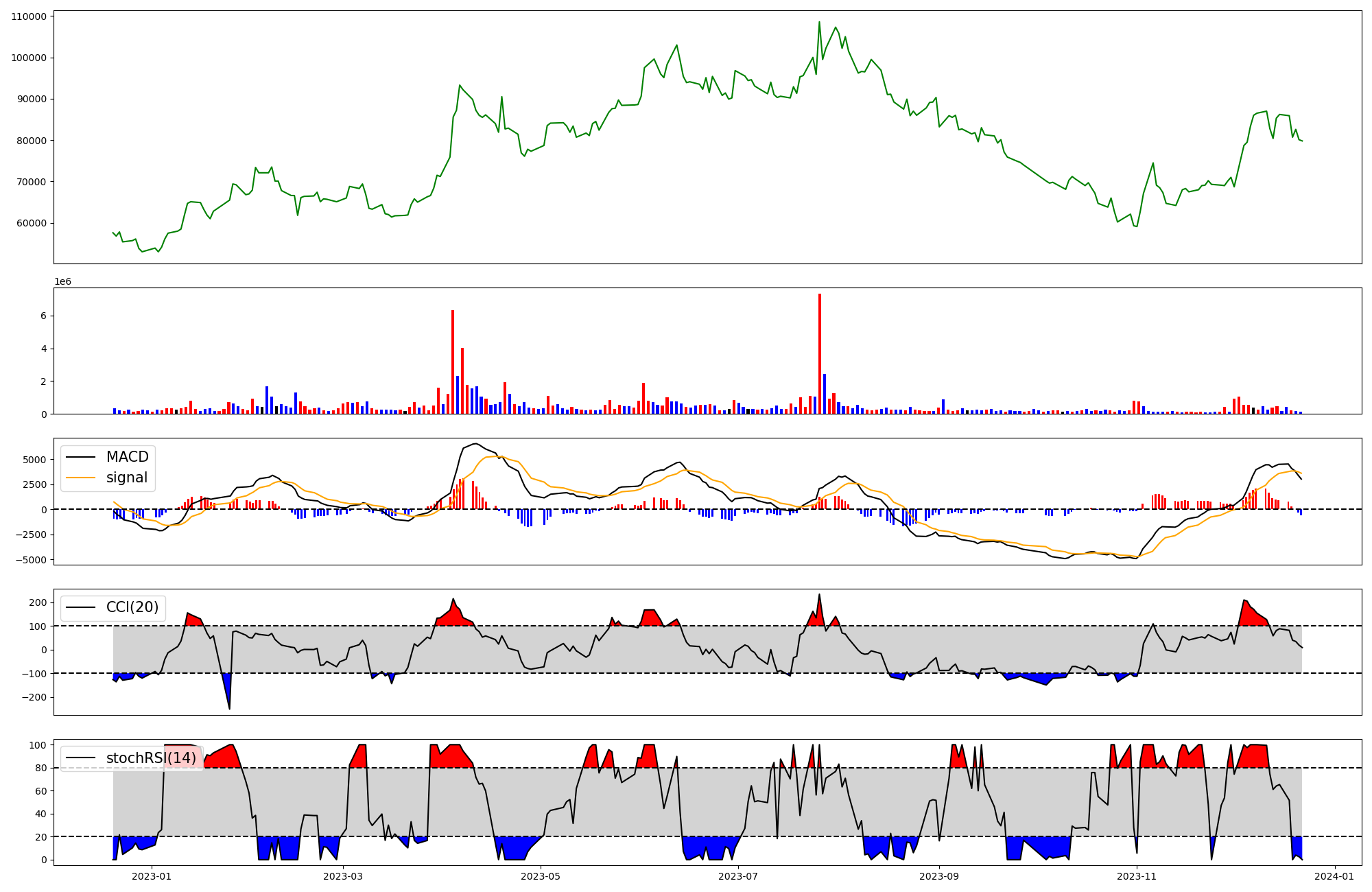Click the 2023-09 x-axis tick label
Image resolution: width=1372 pixels, height=892 pixels.
point(938,876)
